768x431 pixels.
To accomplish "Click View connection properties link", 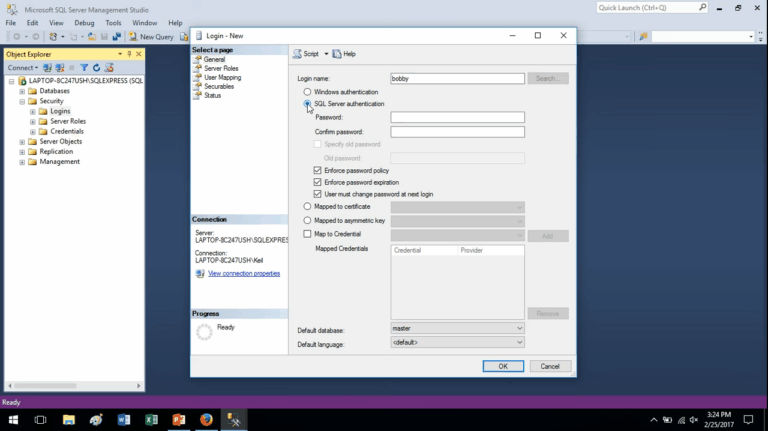I will point(244,273).
